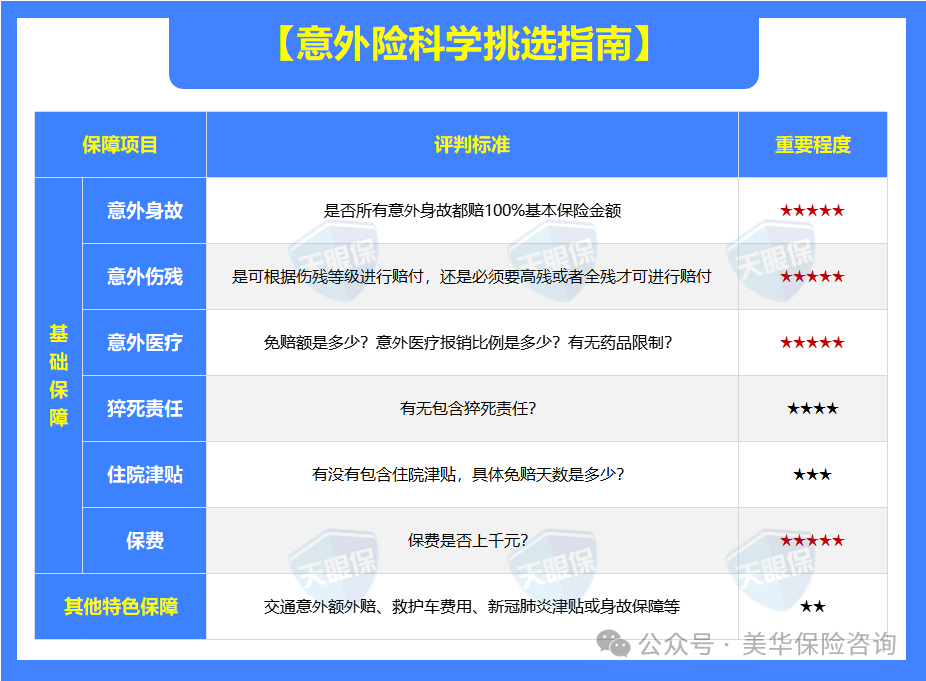
Task: Click the five-star rating for 意外伤残
Action: (813, 277)
